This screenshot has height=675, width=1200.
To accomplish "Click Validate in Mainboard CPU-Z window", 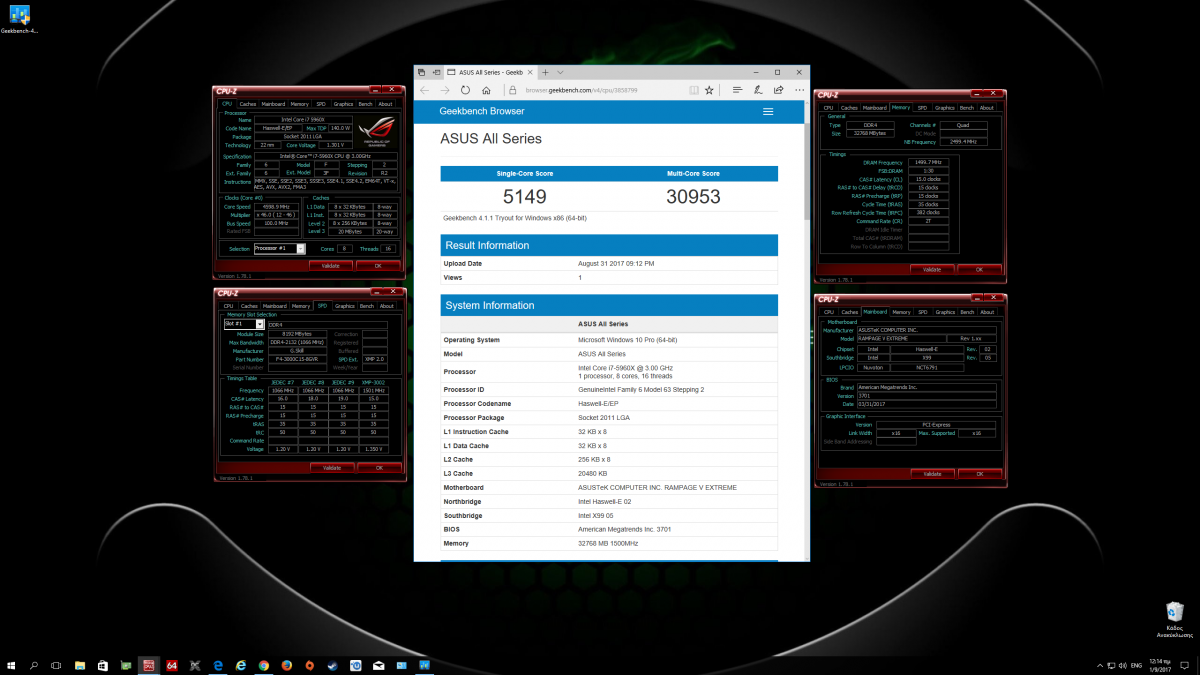I will pyautogui.click(x=931, y=473).
